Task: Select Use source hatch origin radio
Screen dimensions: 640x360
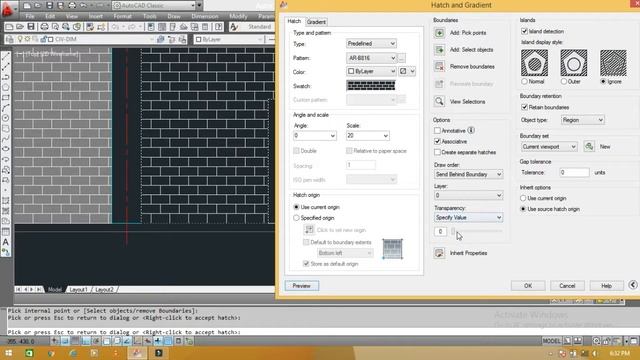Action: click(523, 209)
